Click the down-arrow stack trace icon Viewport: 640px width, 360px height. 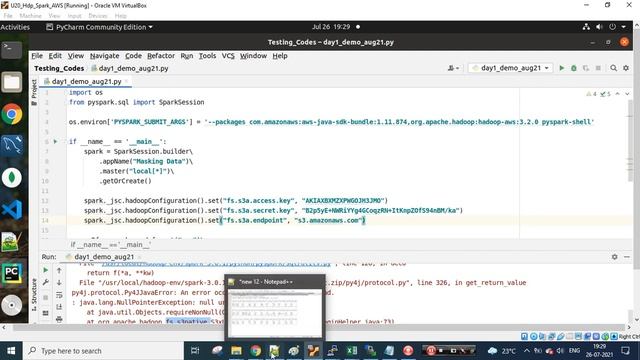(59, 282)
